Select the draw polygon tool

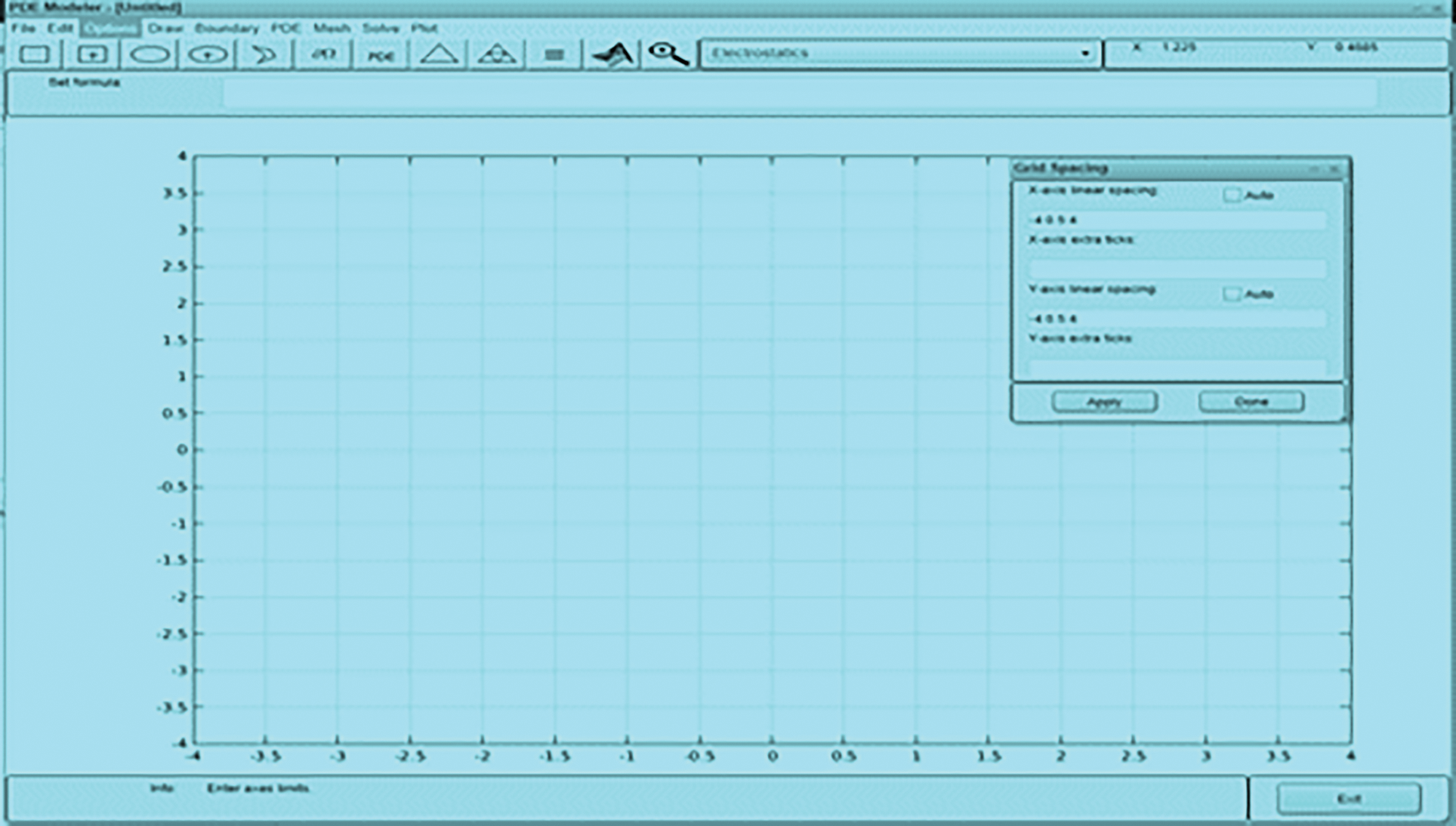pos(265,54)
